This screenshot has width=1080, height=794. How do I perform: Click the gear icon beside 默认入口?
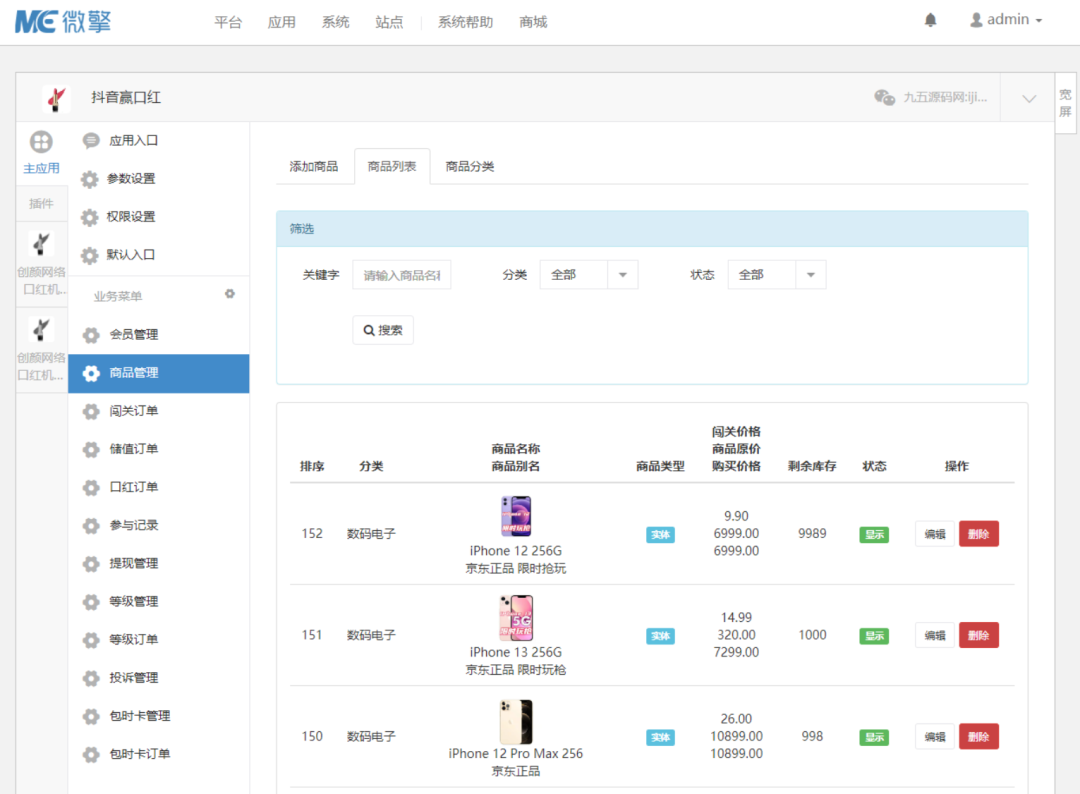[x=90, y=255]
